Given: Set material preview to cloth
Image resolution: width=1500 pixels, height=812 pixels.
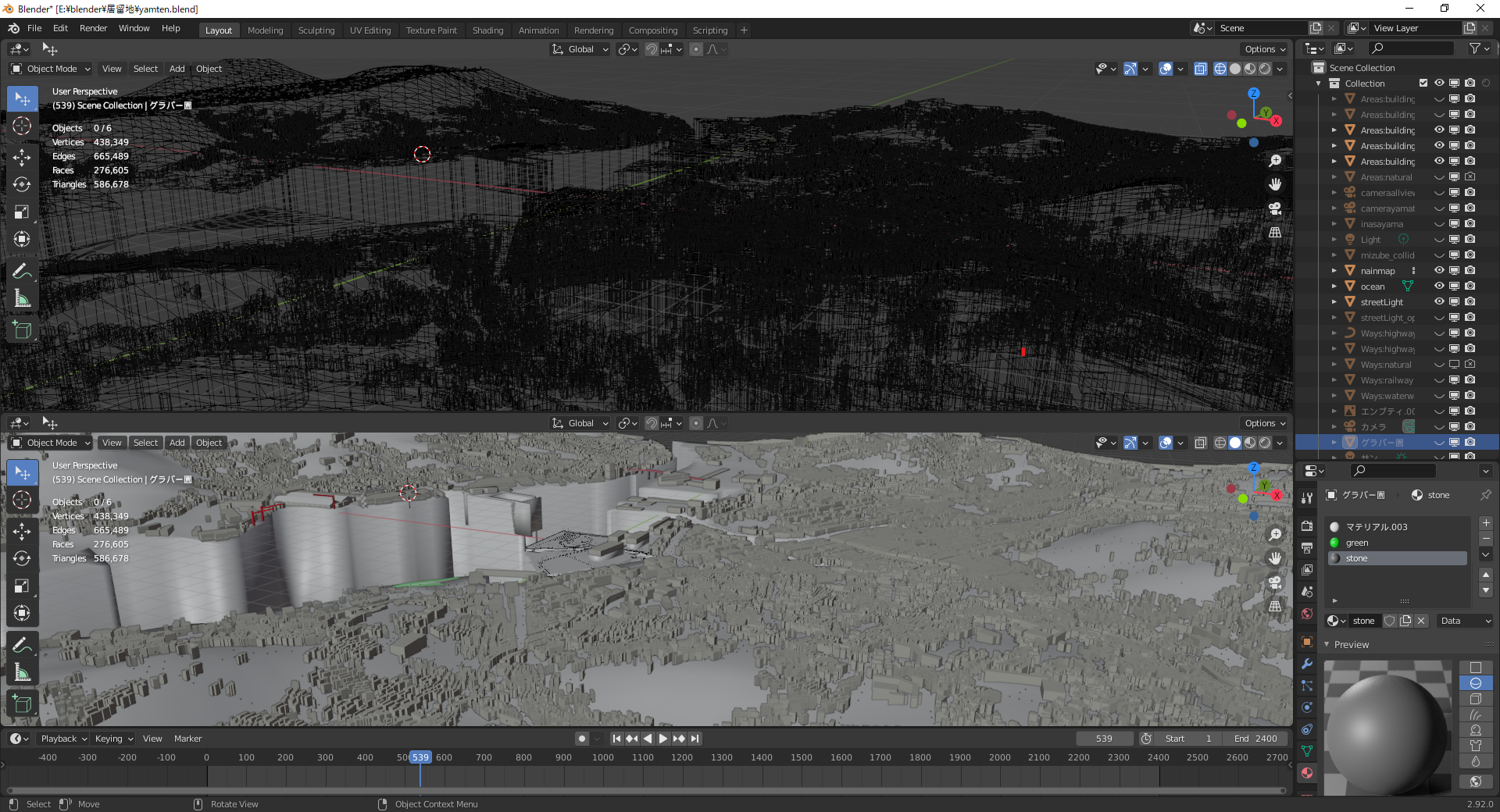Looking at the screenshot, I should coord(1476,746).
